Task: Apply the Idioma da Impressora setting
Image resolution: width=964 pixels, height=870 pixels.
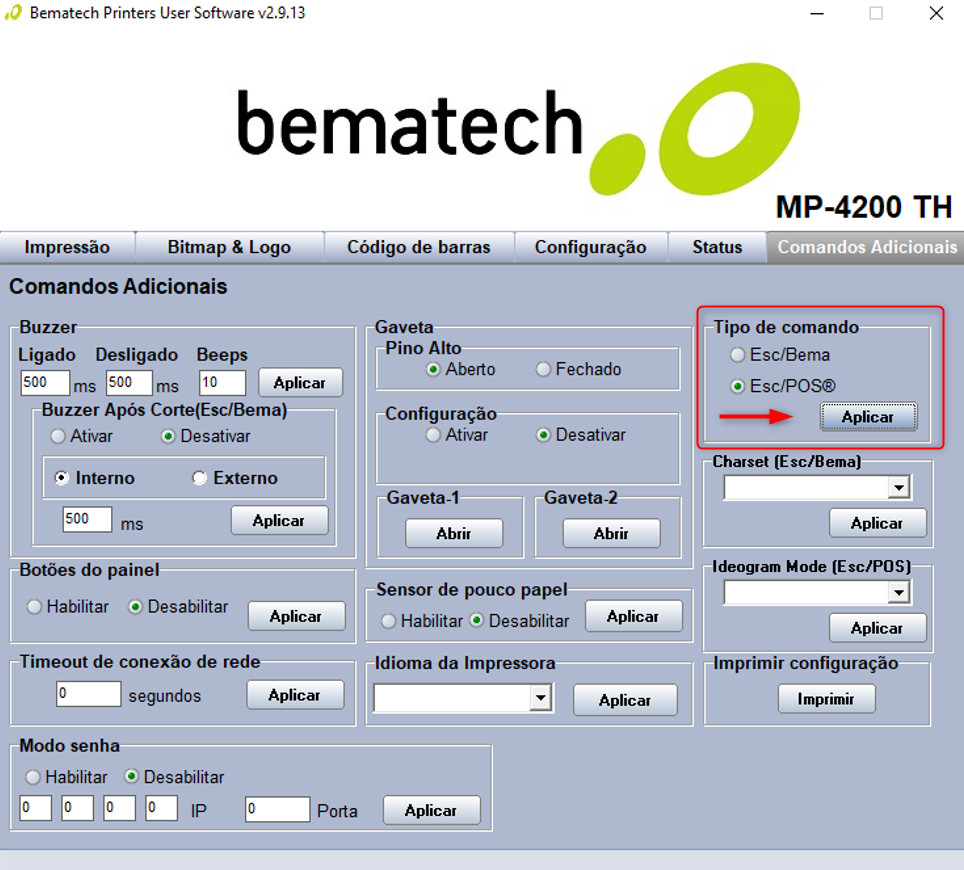Action: click(x=625, y=700)
